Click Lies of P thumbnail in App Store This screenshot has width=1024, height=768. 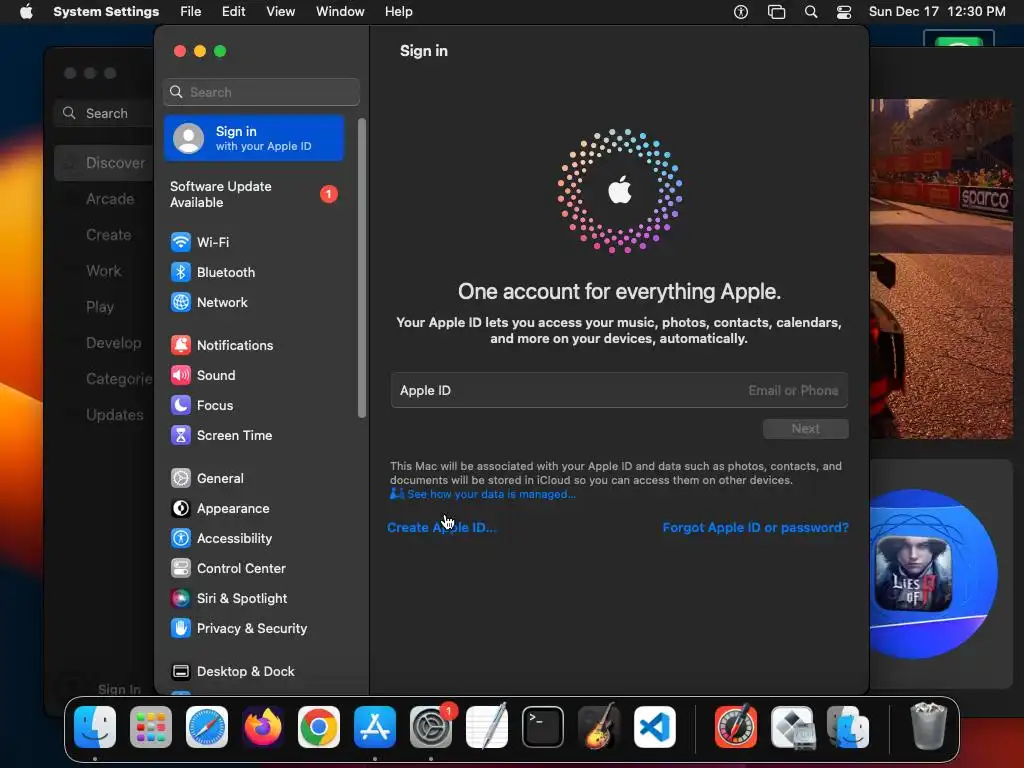(913, 573)
